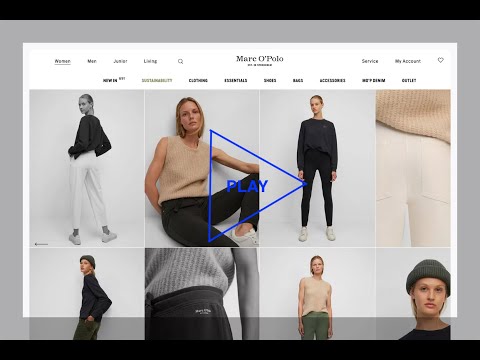Click the Marc O'Polo logo
The width and height of the screenshot is (480, 360).
tap(260, 60)
